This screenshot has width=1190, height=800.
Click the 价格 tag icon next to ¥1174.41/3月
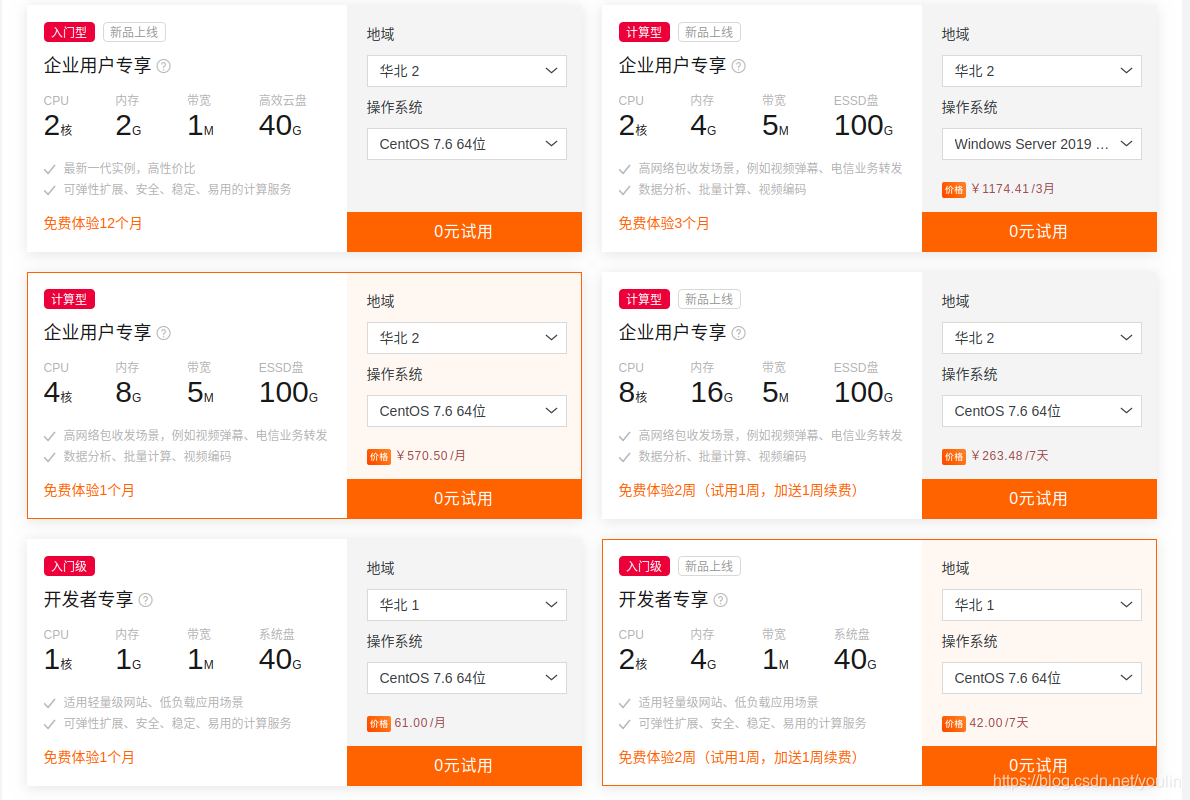click(x=954, y=190)
